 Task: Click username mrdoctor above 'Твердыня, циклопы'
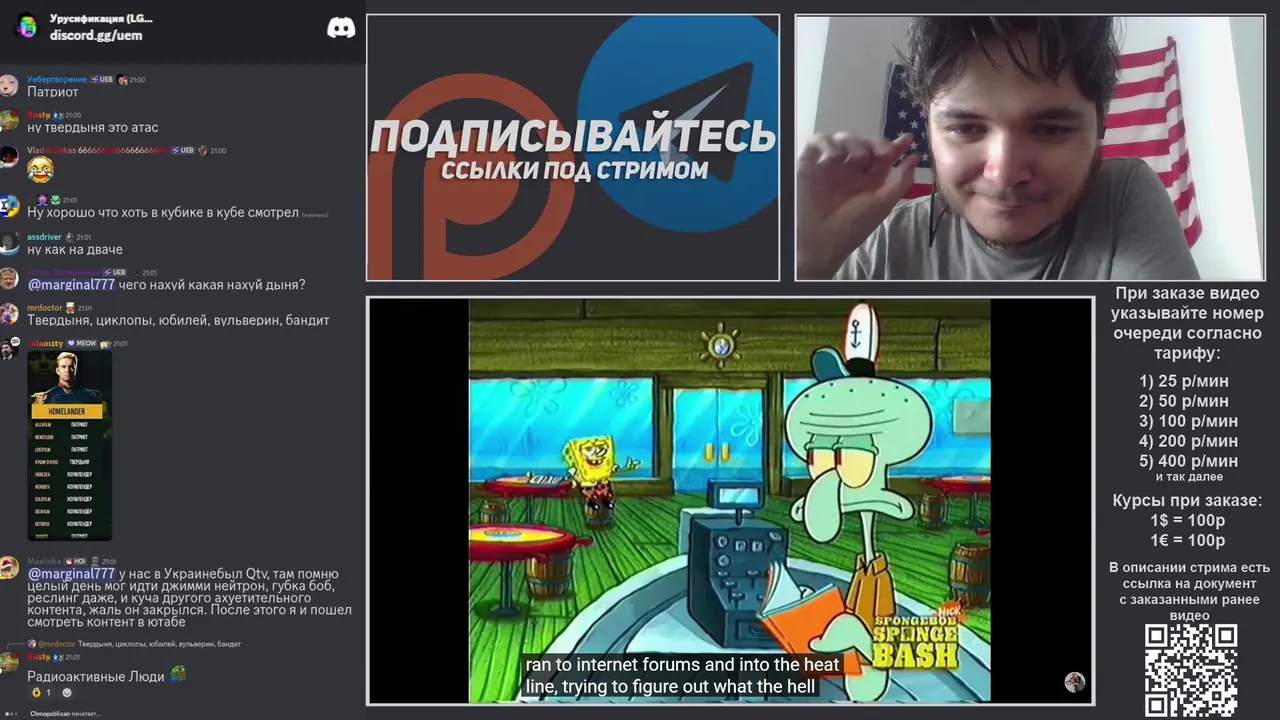[45, 308]
